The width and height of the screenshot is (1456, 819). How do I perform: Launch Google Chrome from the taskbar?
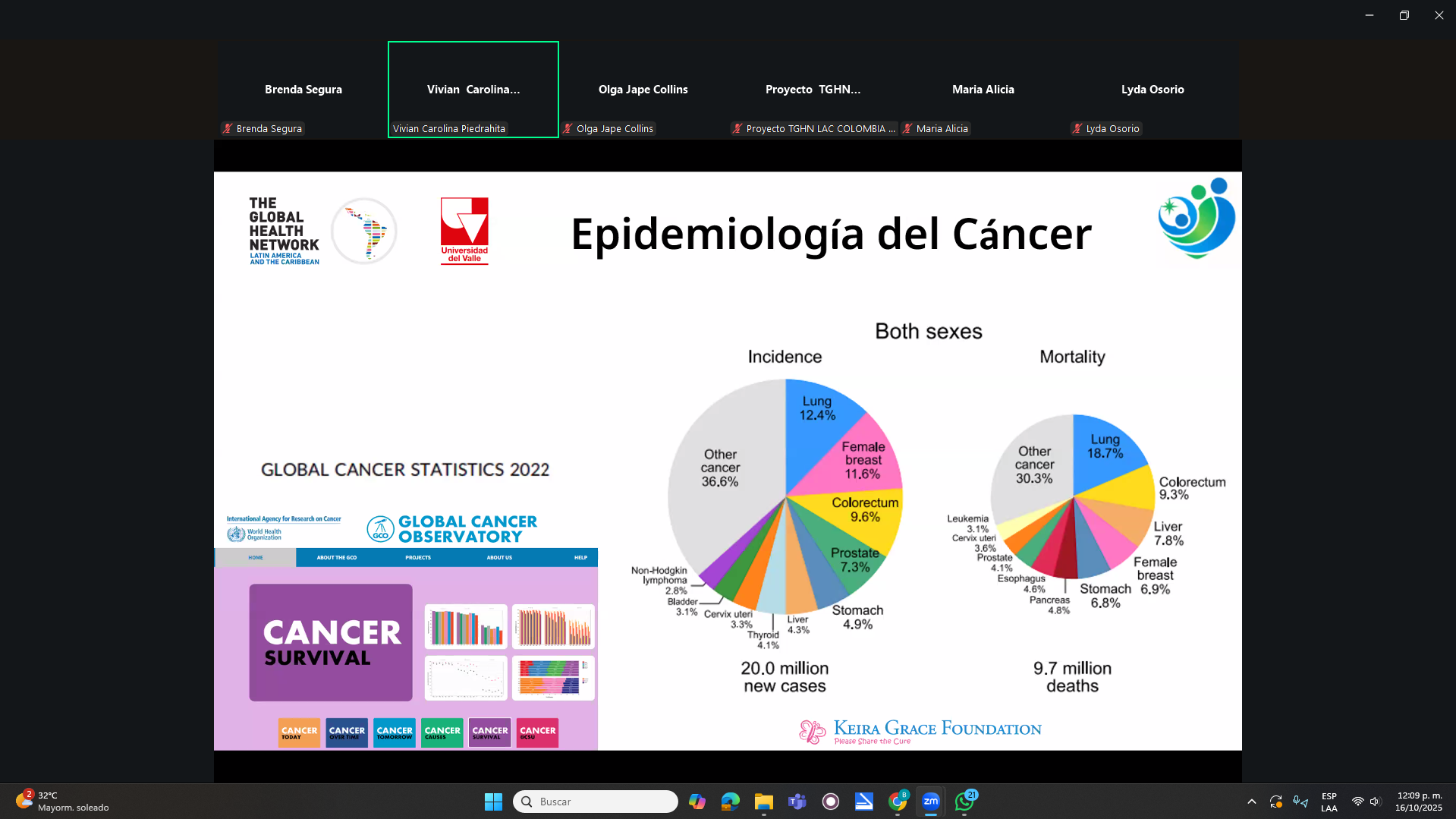pos(898,802)
